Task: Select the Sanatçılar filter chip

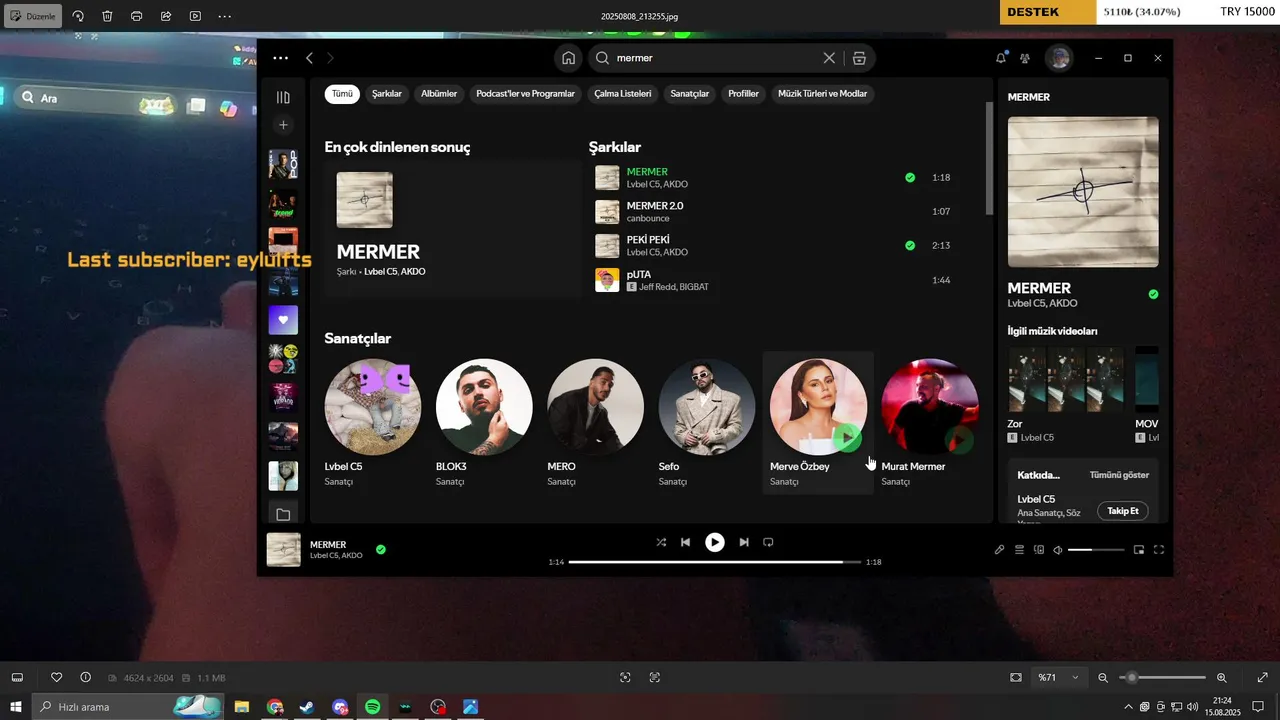Action: (x=690, y=94)
